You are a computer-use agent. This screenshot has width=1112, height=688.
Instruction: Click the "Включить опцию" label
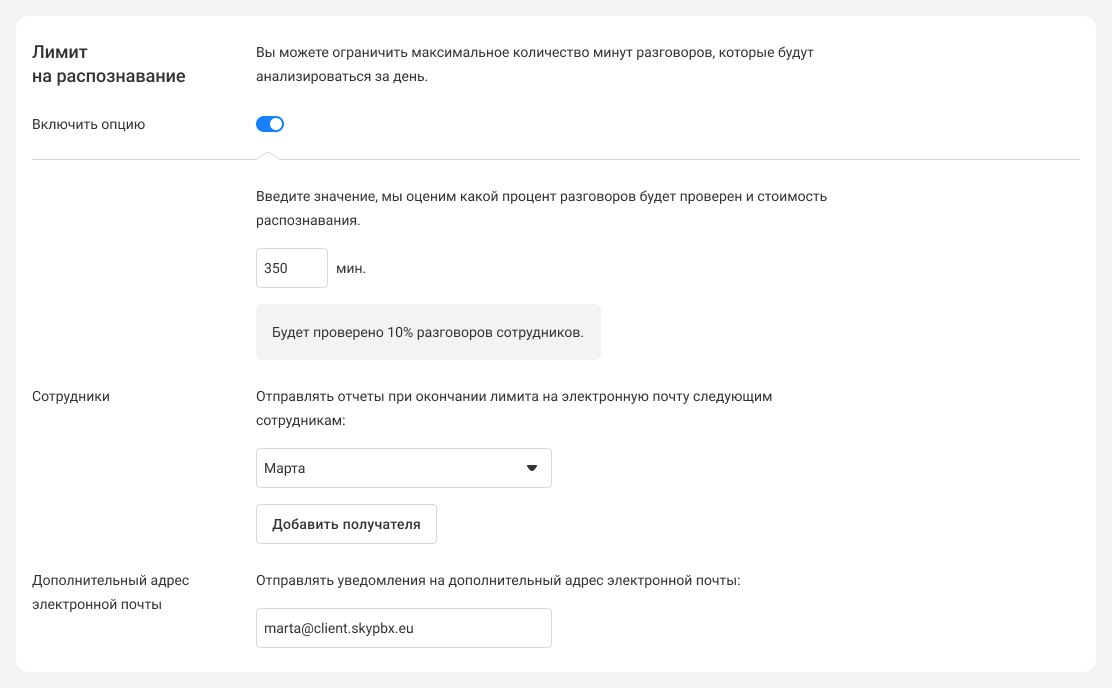click(89, 125)
